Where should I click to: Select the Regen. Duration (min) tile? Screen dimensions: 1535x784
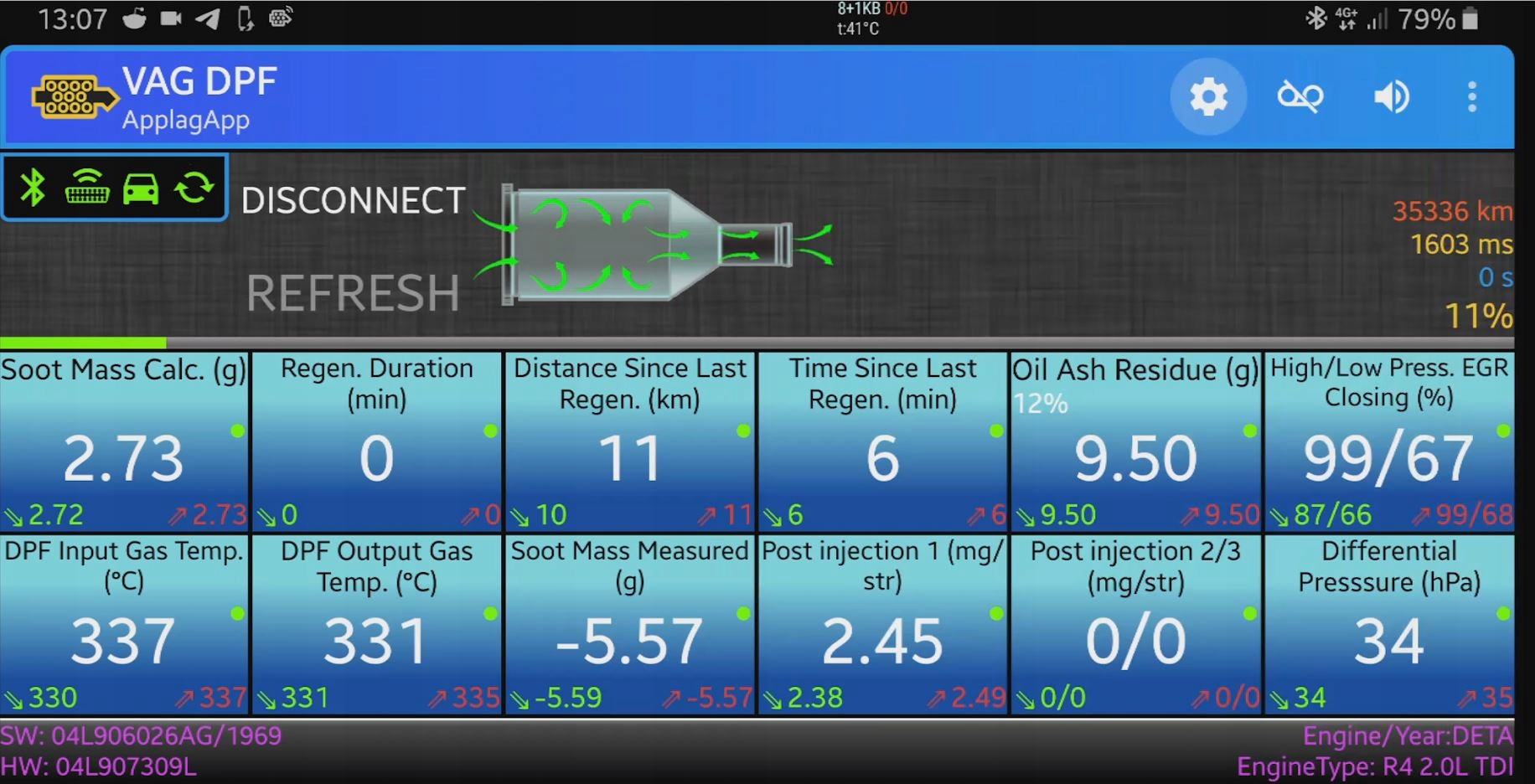[377, 441]
